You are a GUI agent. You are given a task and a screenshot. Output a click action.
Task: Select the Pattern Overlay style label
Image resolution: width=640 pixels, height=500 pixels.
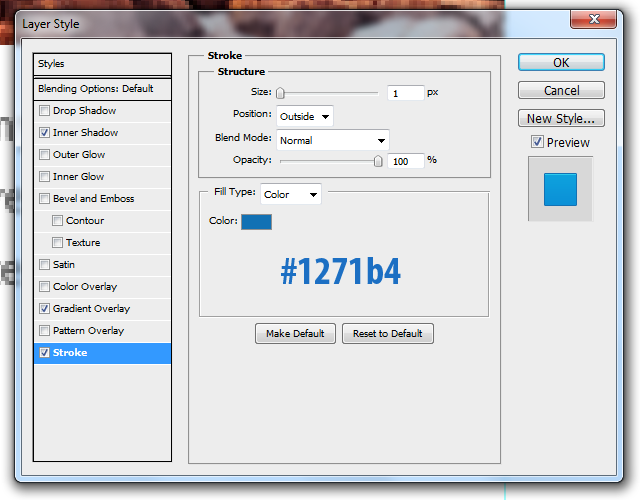89,331
